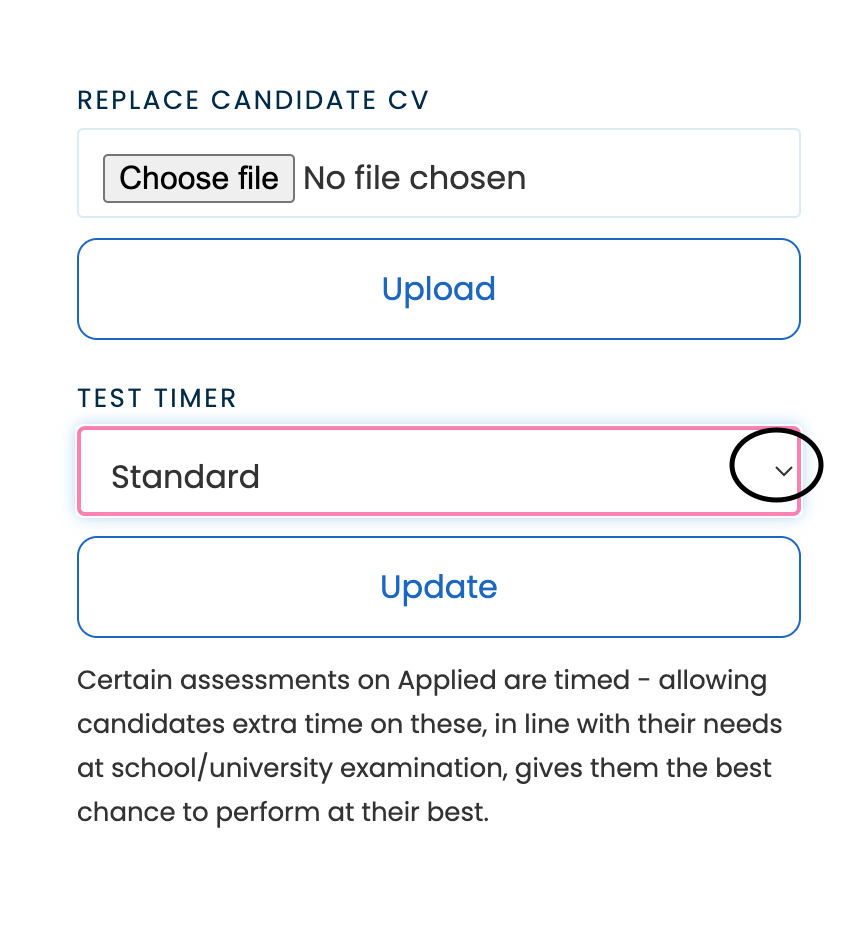Open the Standard test timer dropdown
This screenshot has height=938, width=842.
438,472
